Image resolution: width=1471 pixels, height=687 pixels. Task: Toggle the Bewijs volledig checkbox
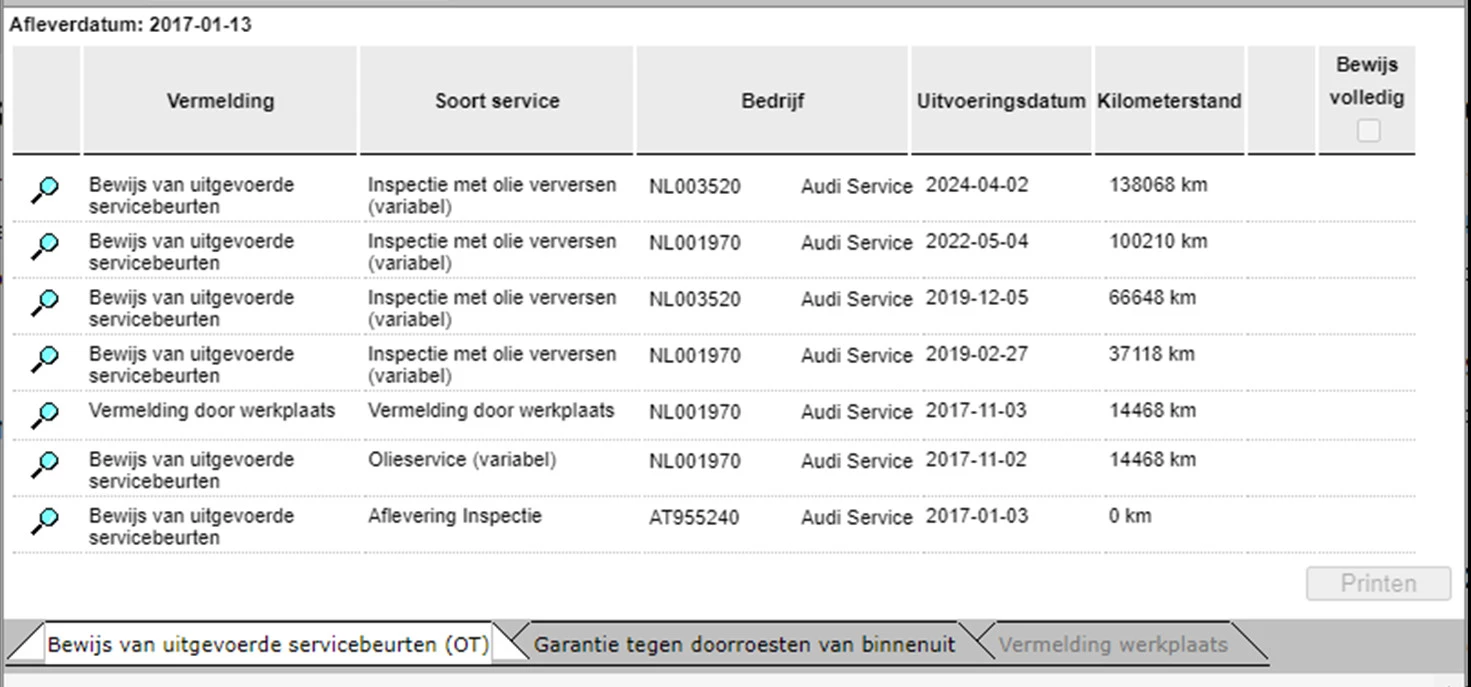[1368, 130]
